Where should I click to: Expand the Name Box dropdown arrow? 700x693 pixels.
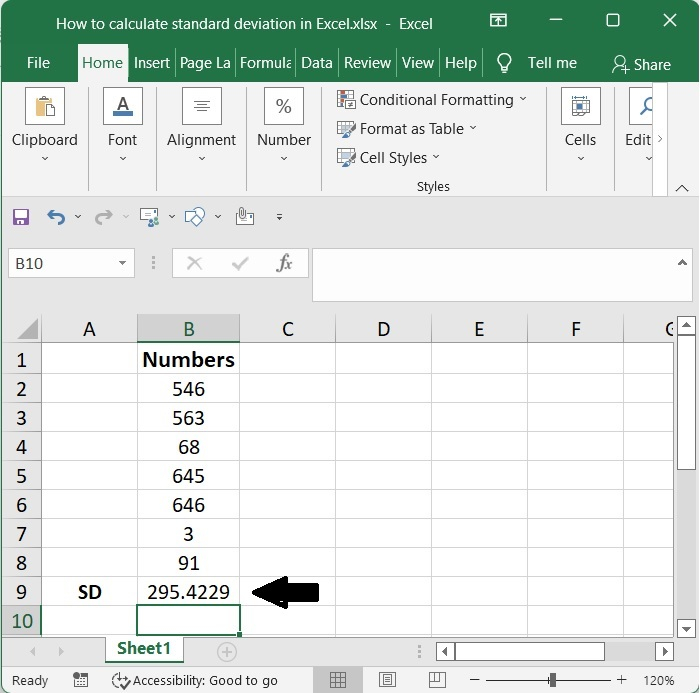pos(123,264)
